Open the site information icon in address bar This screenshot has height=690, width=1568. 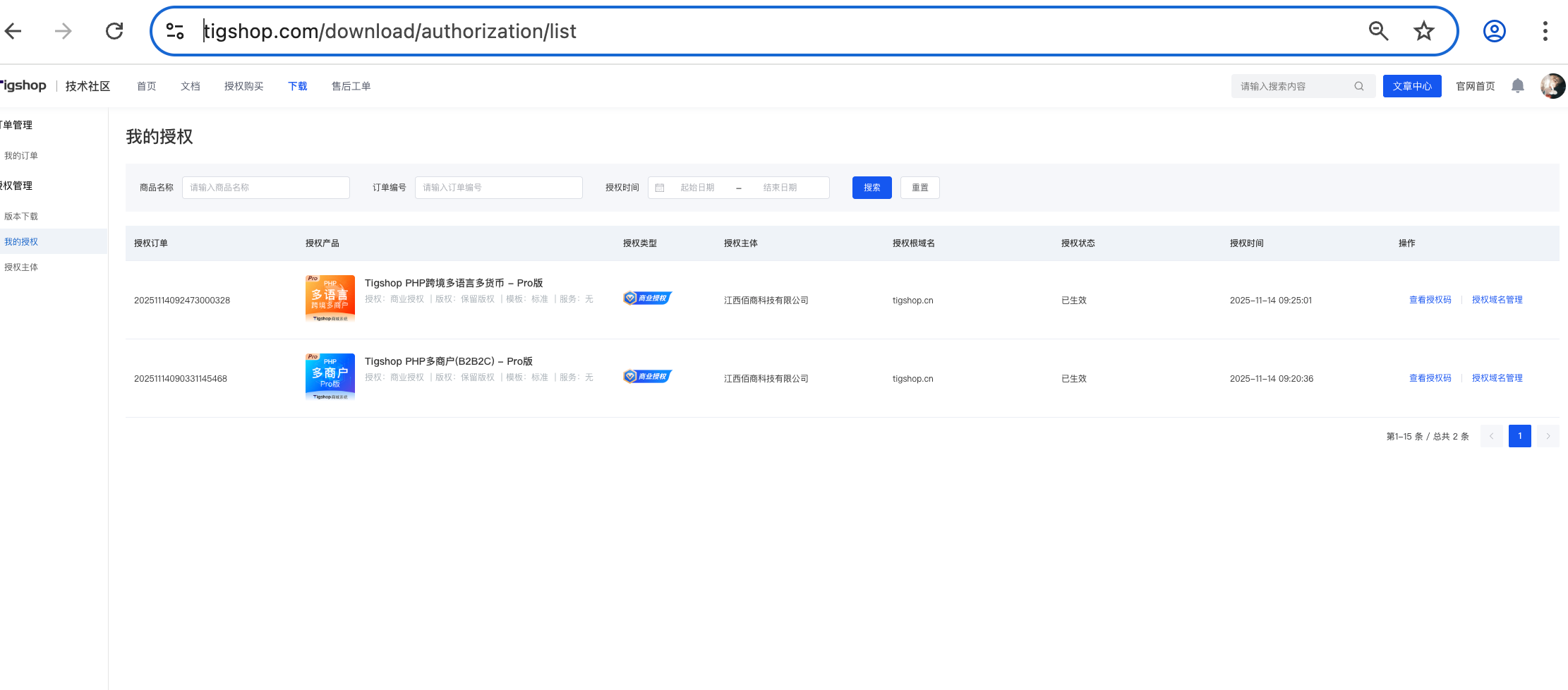pos(175,31)
